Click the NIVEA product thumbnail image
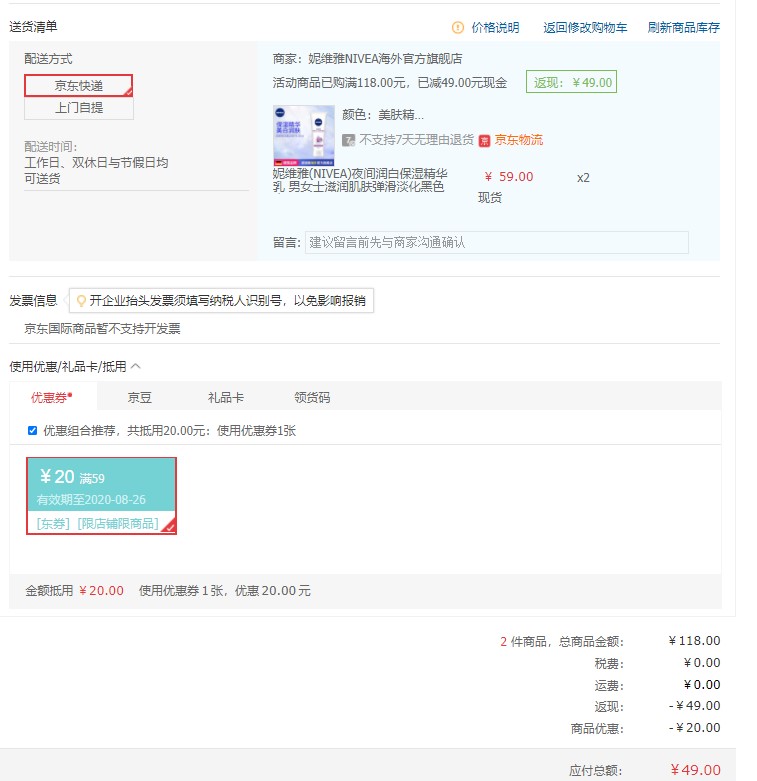The height and width of the screenshot is (781, 757). [304, 135]
